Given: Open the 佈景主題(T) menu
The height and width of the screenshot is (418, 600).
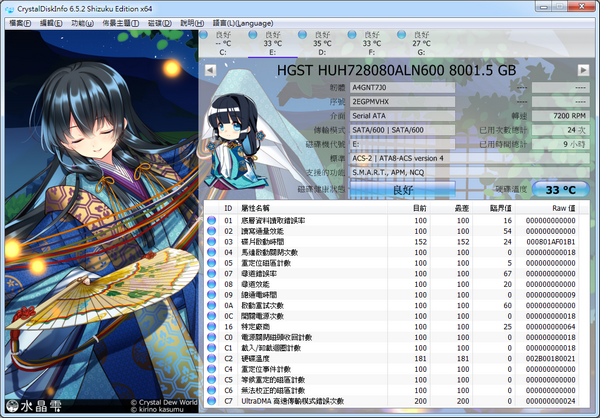Looking at the screenshot, I should coord(121,23).
